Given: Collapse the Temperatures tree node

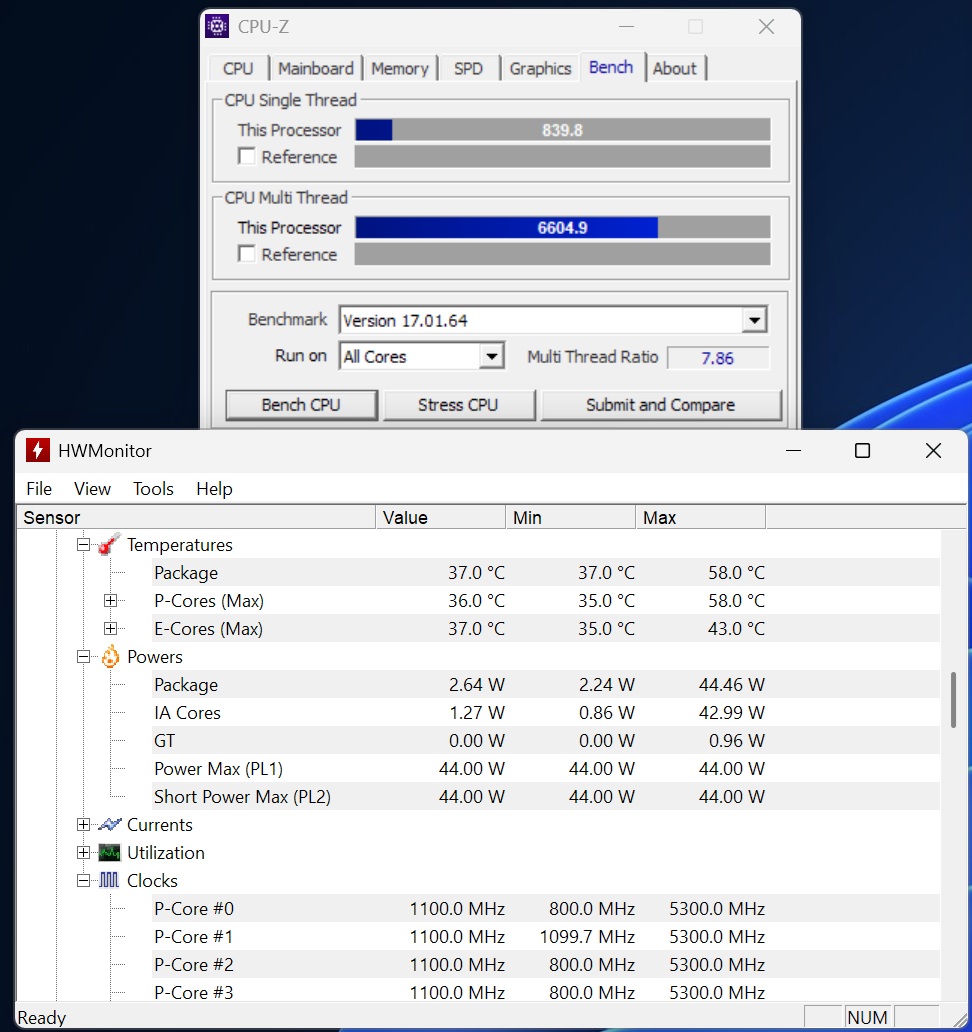Looking at the screenshot, I should pos(83,544).
